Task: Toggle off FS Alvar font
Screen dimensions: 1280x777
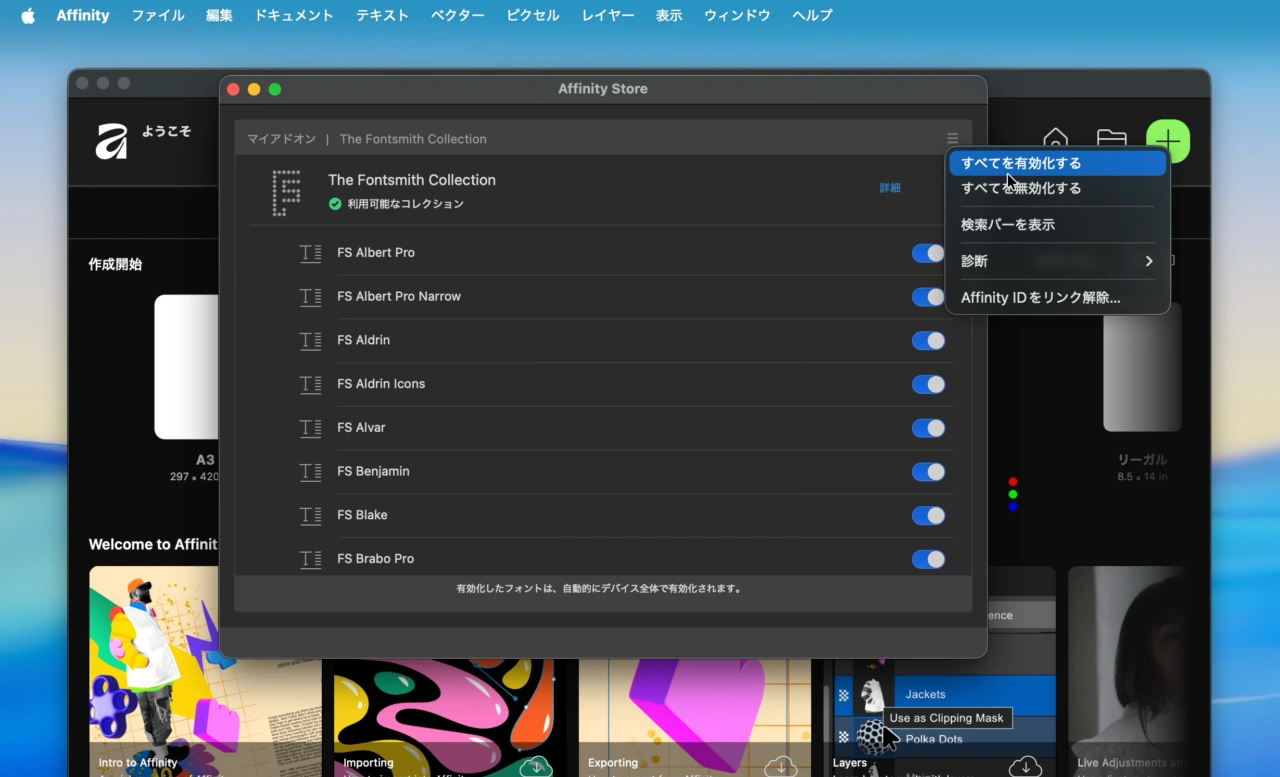Action: [x=927, y=428]
